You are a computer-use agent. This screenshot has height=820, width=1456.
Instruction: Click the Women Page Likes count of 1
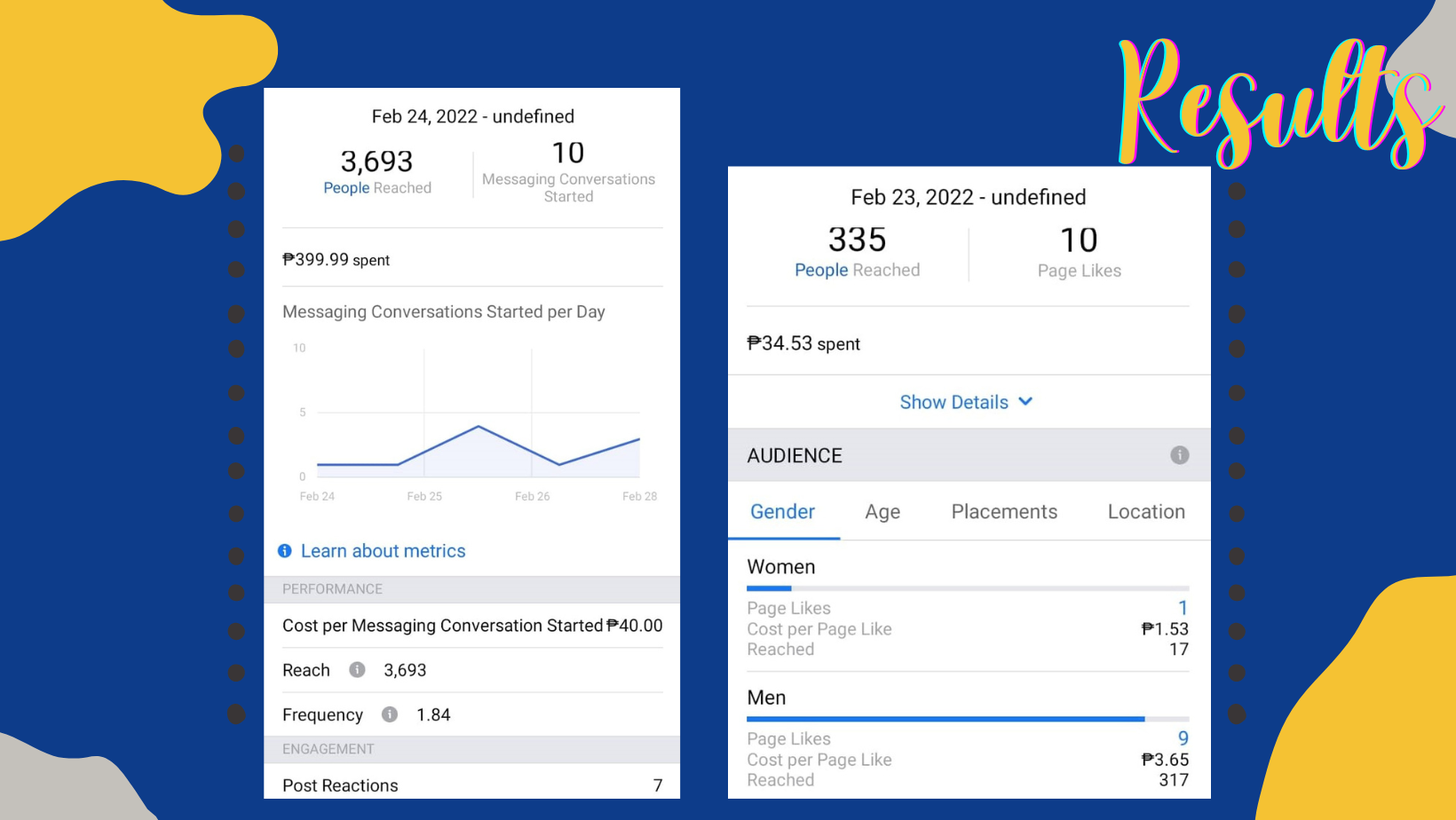click(x=1183, y=608)
